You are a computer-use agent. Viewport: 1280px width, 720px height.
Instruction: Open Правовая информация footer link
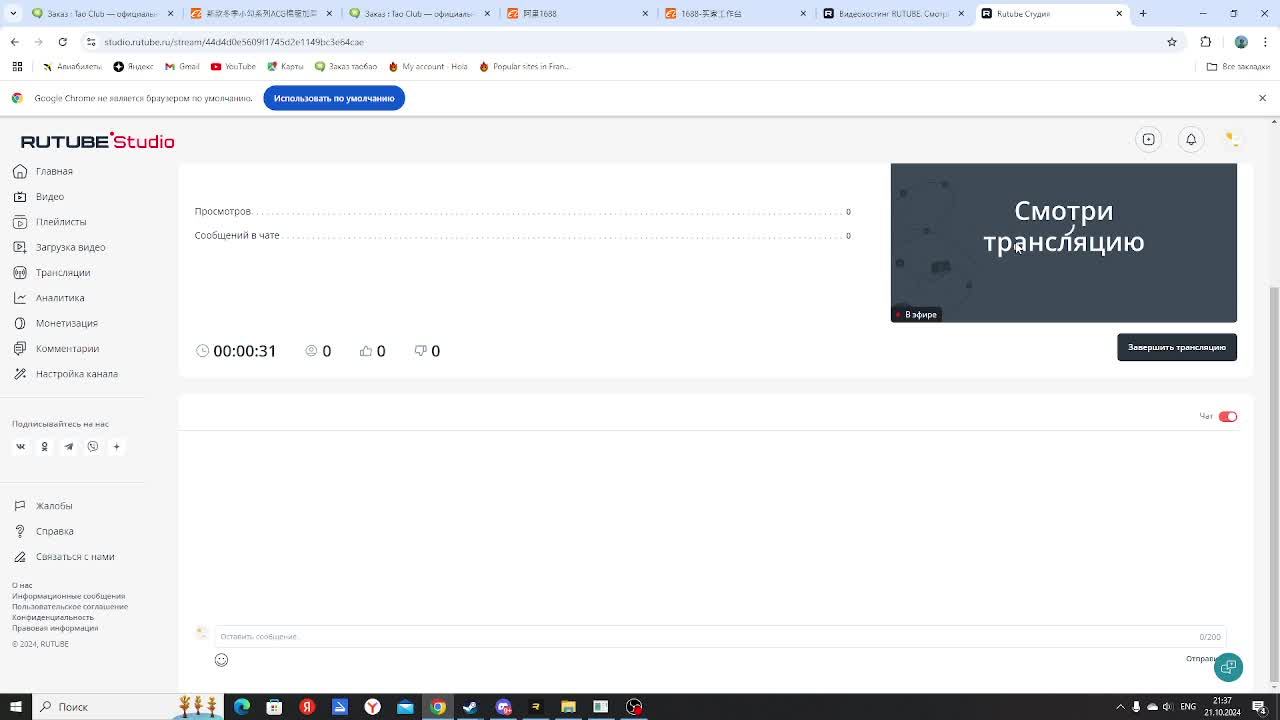[55, 628]
